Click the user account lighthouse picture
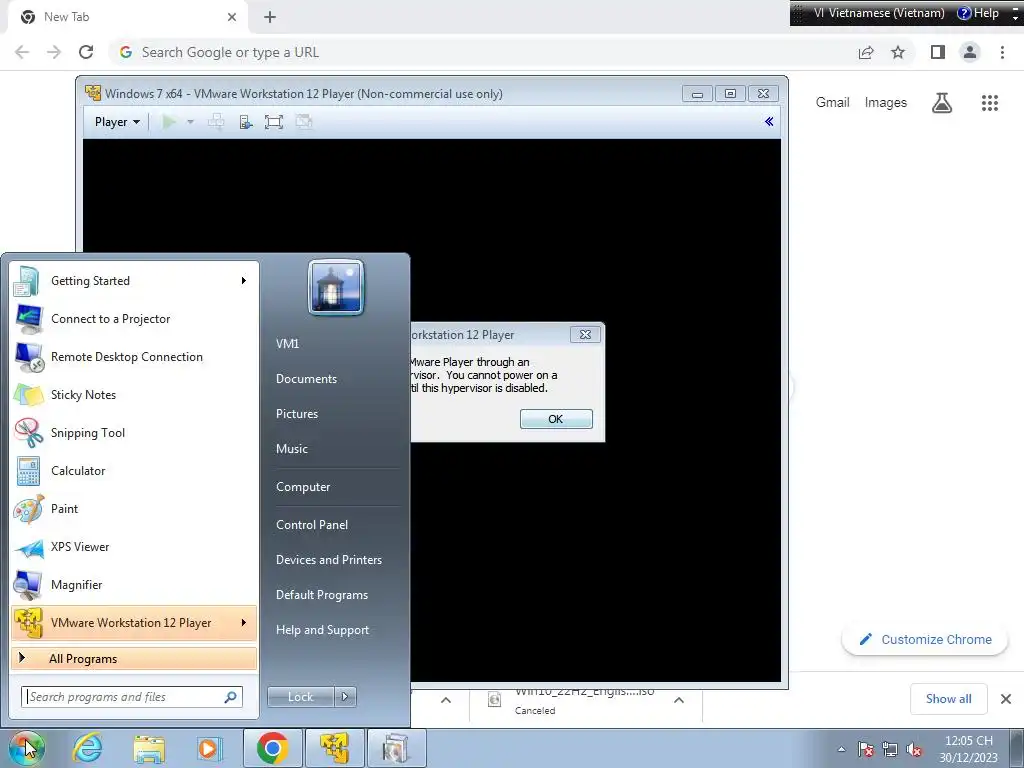1024x768 pixels. [336, 287]
